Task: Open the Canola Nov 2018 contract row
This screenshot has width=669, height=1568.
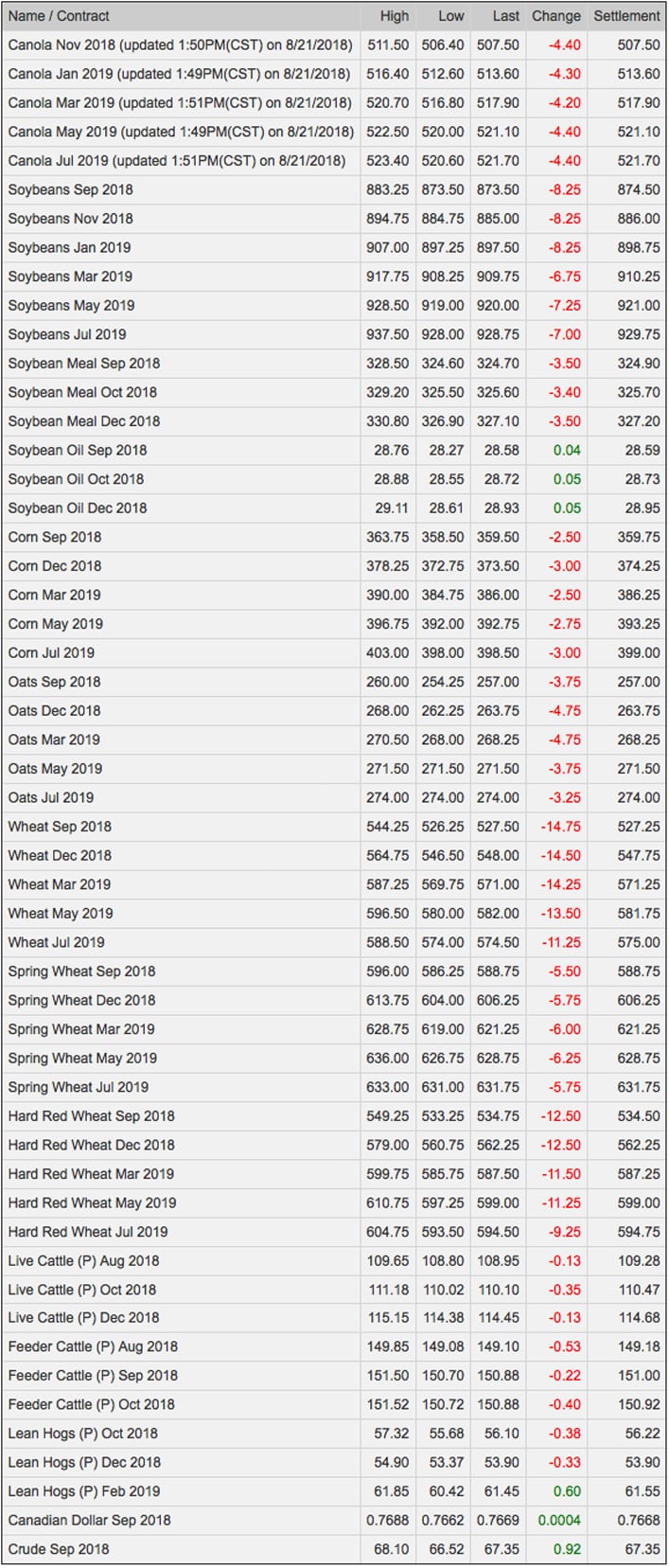Action: coord(334,45)
